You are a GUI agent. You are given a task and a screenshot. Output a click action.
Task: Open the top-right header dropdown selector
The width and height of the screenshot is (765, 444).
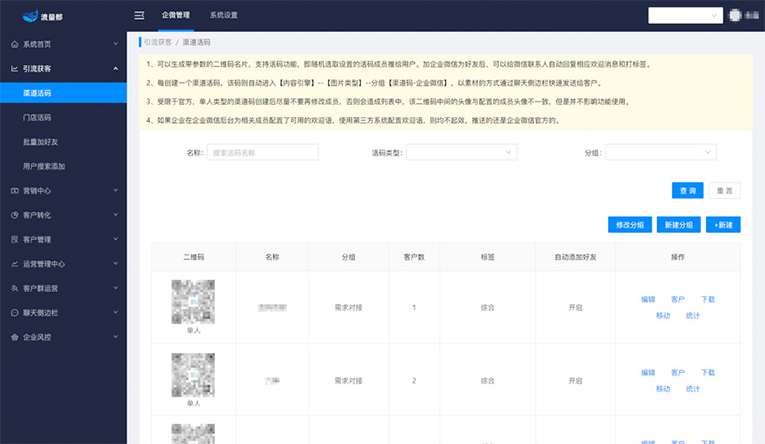tap(684, 15)
